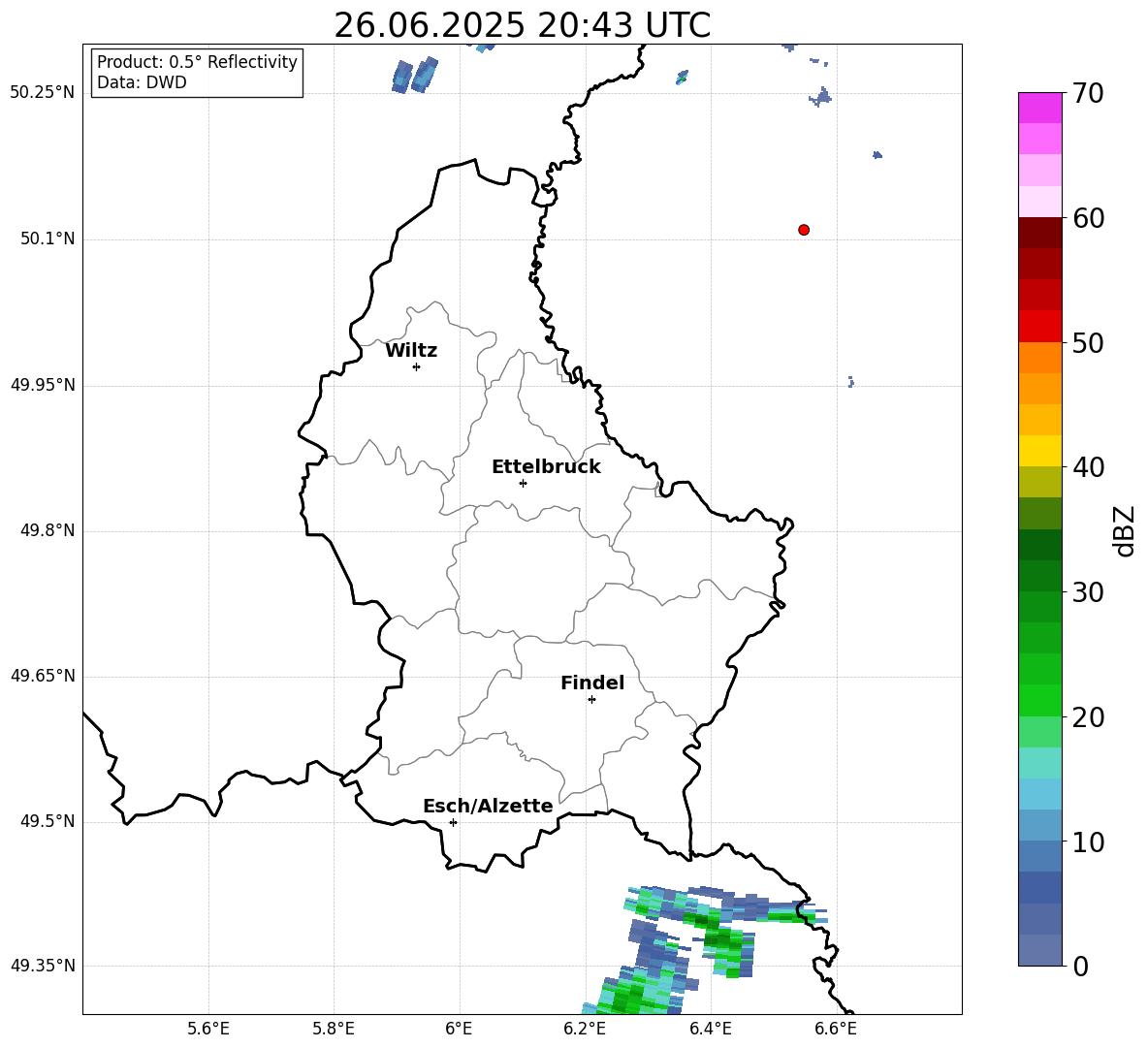Viewport: 1148px width, 1048px height.
Task: Click the Findel station cross marker
Action: coord(591,700)
